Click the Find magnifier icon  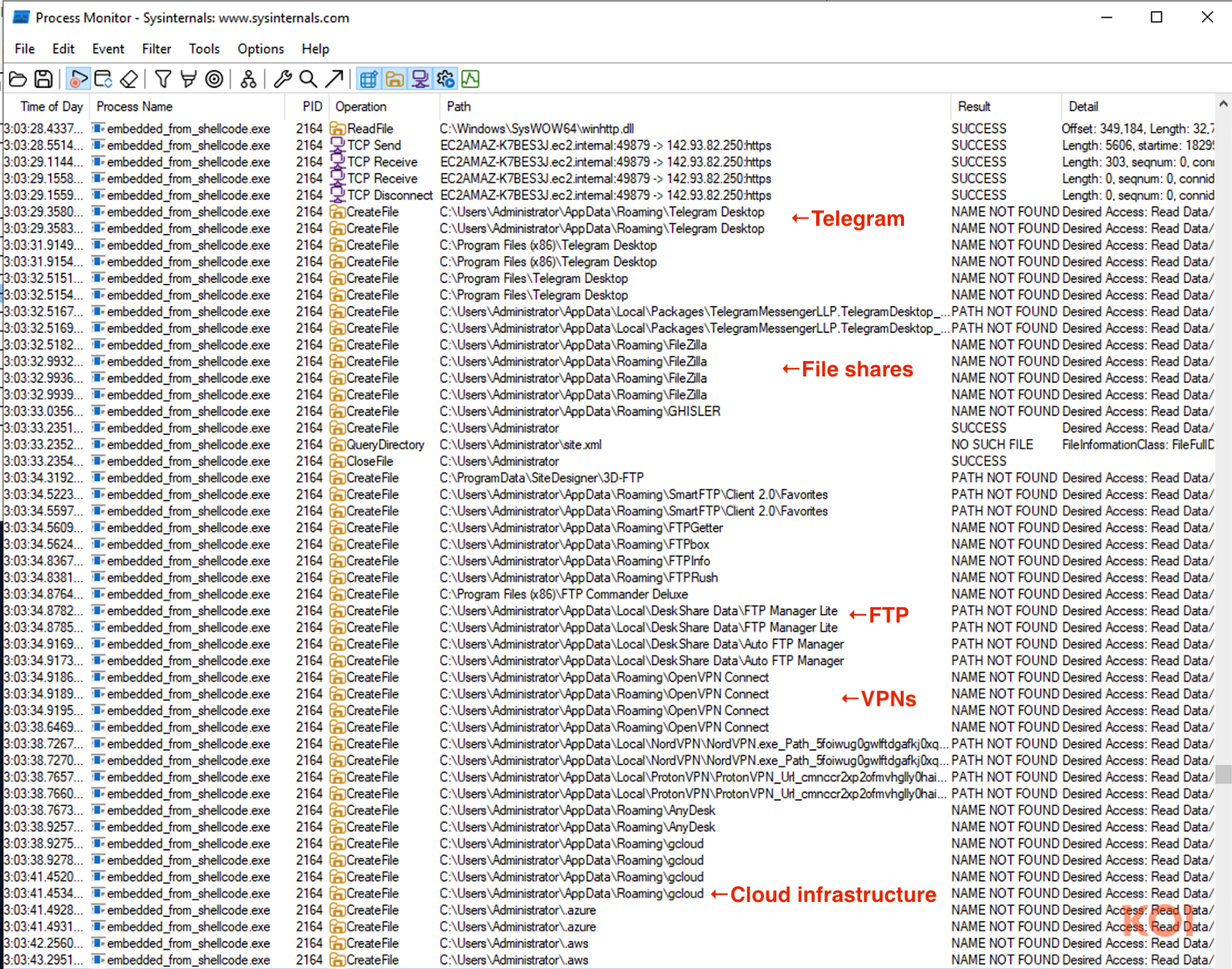pos(308,79)
